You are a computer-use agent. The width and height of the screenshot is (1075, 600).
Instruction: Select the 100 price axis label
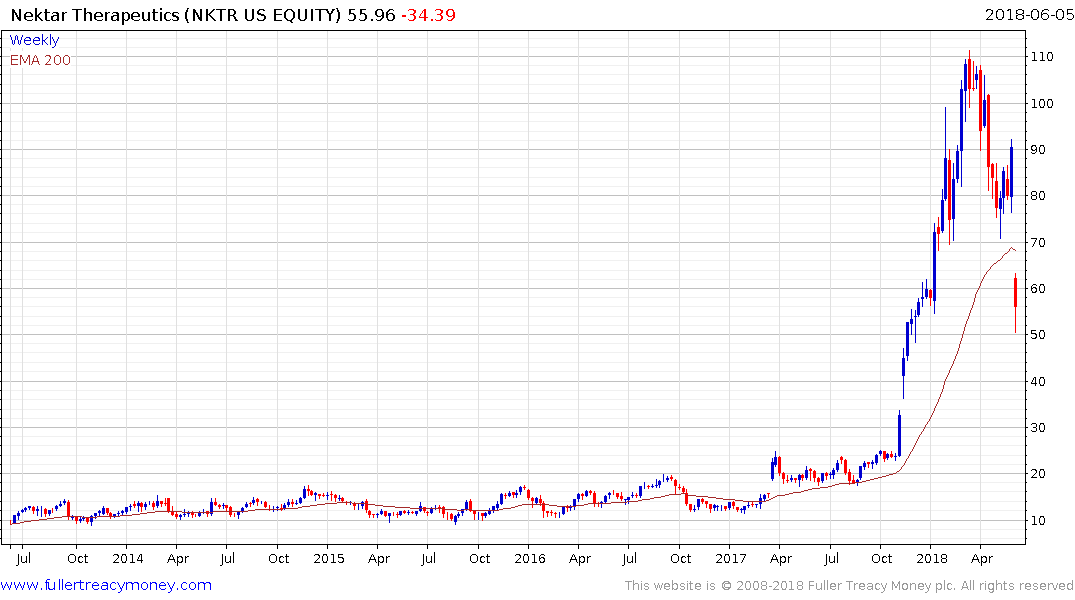click(x=1042, y=104)
